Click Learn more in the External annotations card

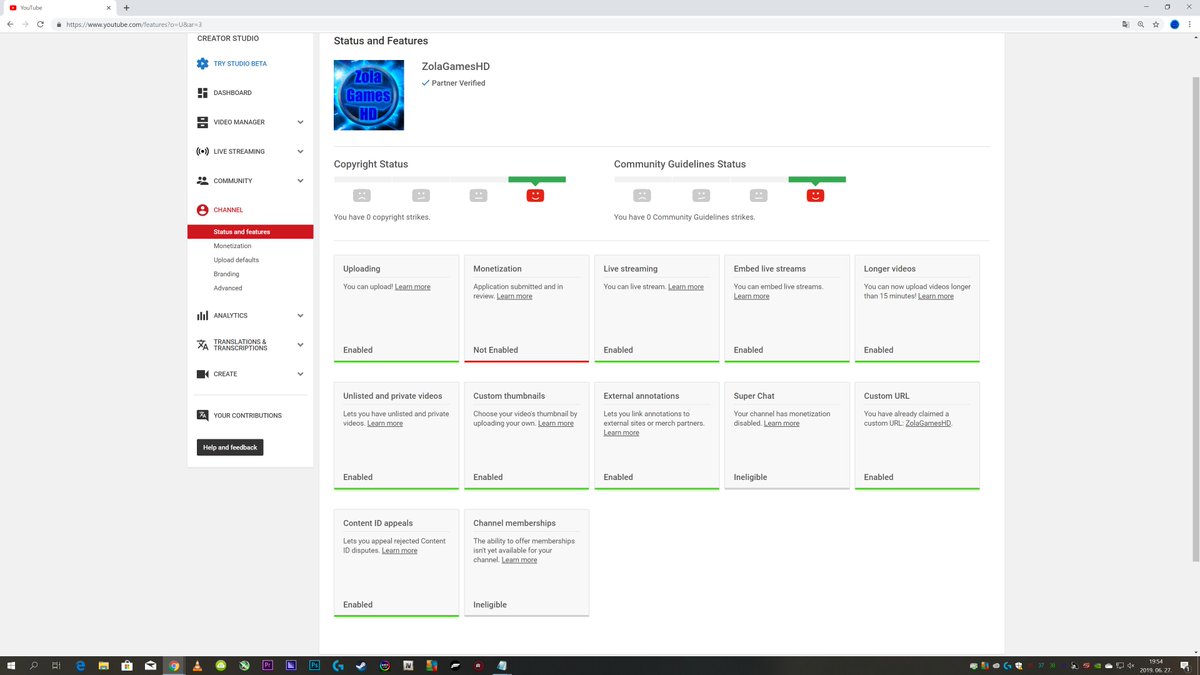click(621, 433)
